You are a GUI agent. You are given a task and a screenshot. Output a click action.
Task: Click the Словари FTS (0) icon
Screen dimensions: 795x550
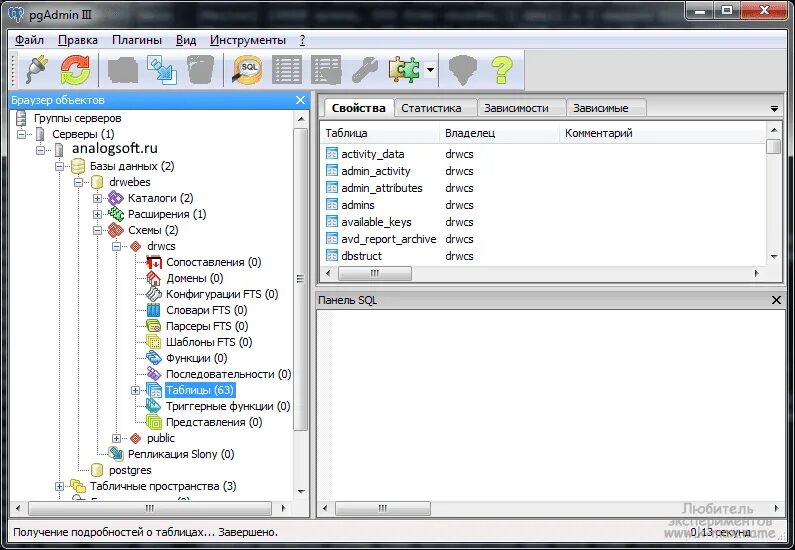point(154,310)
